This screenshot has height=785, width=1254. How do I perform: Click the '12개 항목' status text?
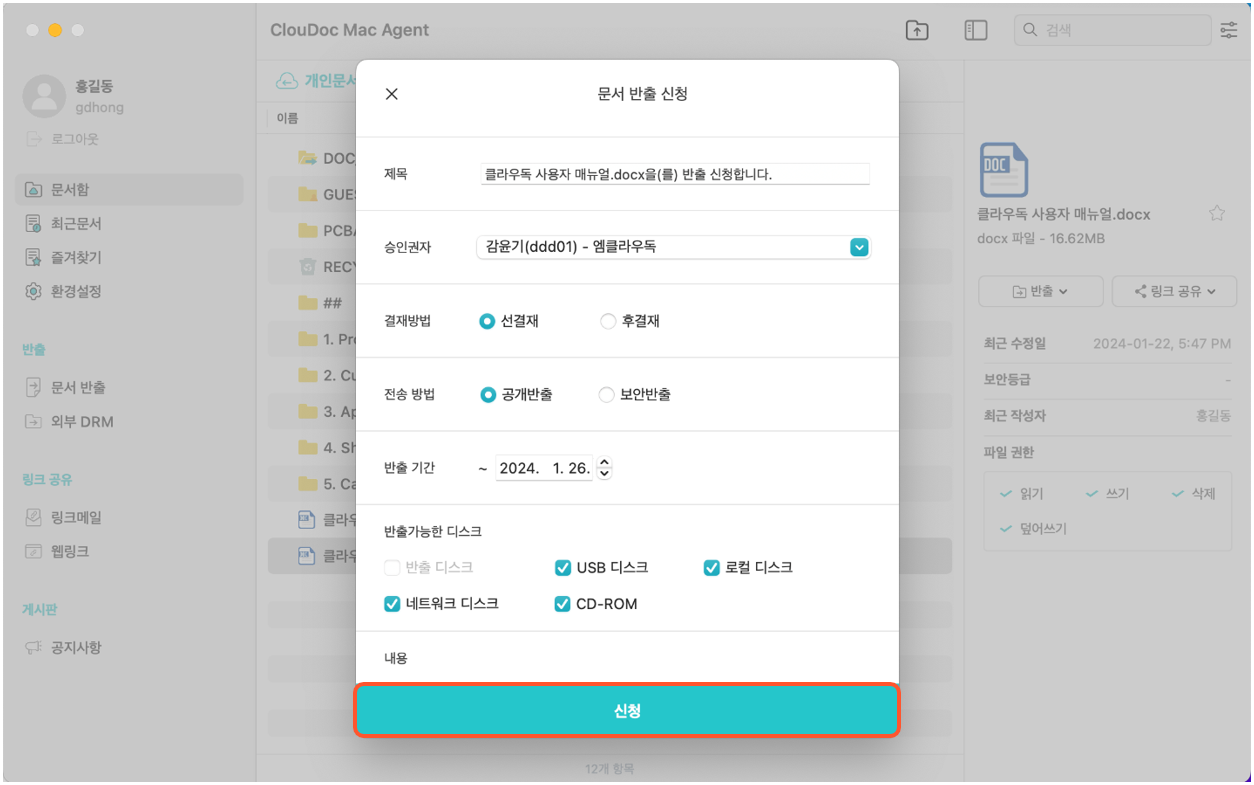[x=610, y=769]
